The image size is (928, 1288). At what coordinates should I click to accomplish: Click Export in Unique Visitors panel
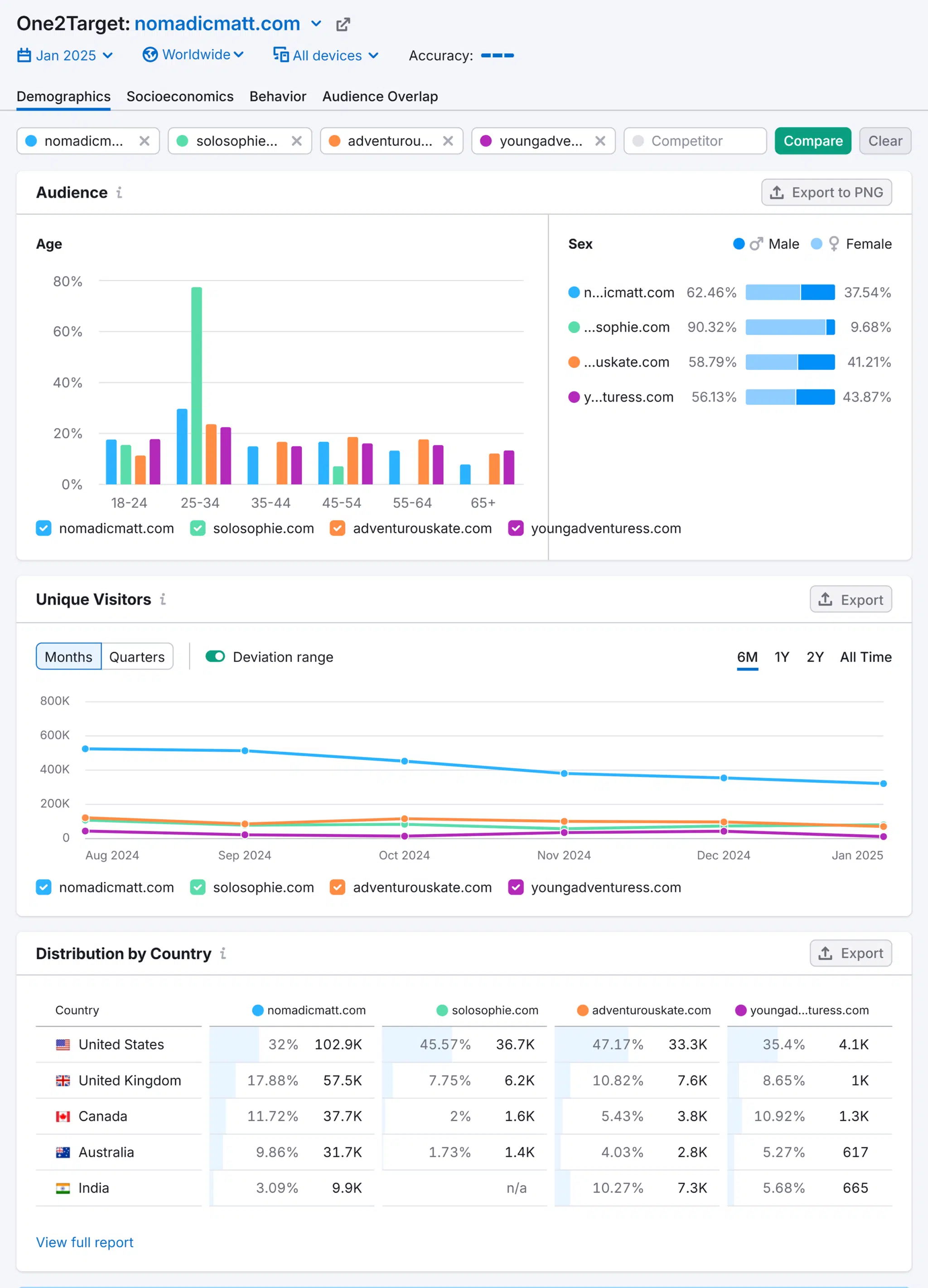(851, 599)
